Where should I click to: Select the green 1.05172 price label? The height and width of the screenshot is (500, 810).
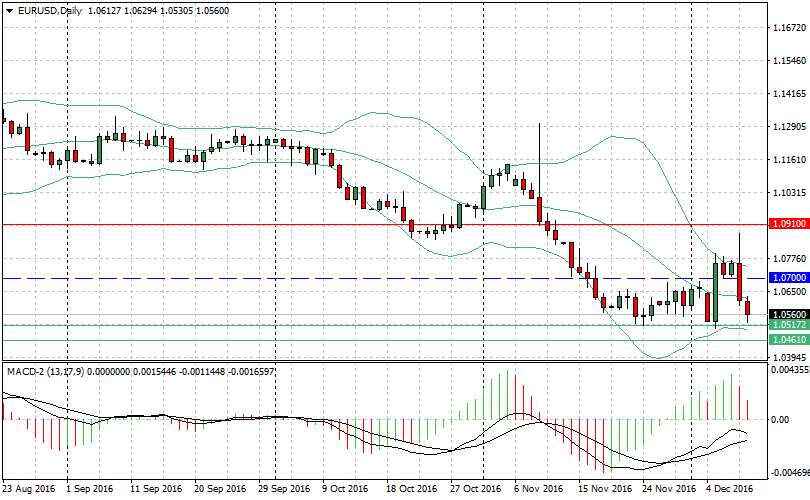[x=787, y=325]
